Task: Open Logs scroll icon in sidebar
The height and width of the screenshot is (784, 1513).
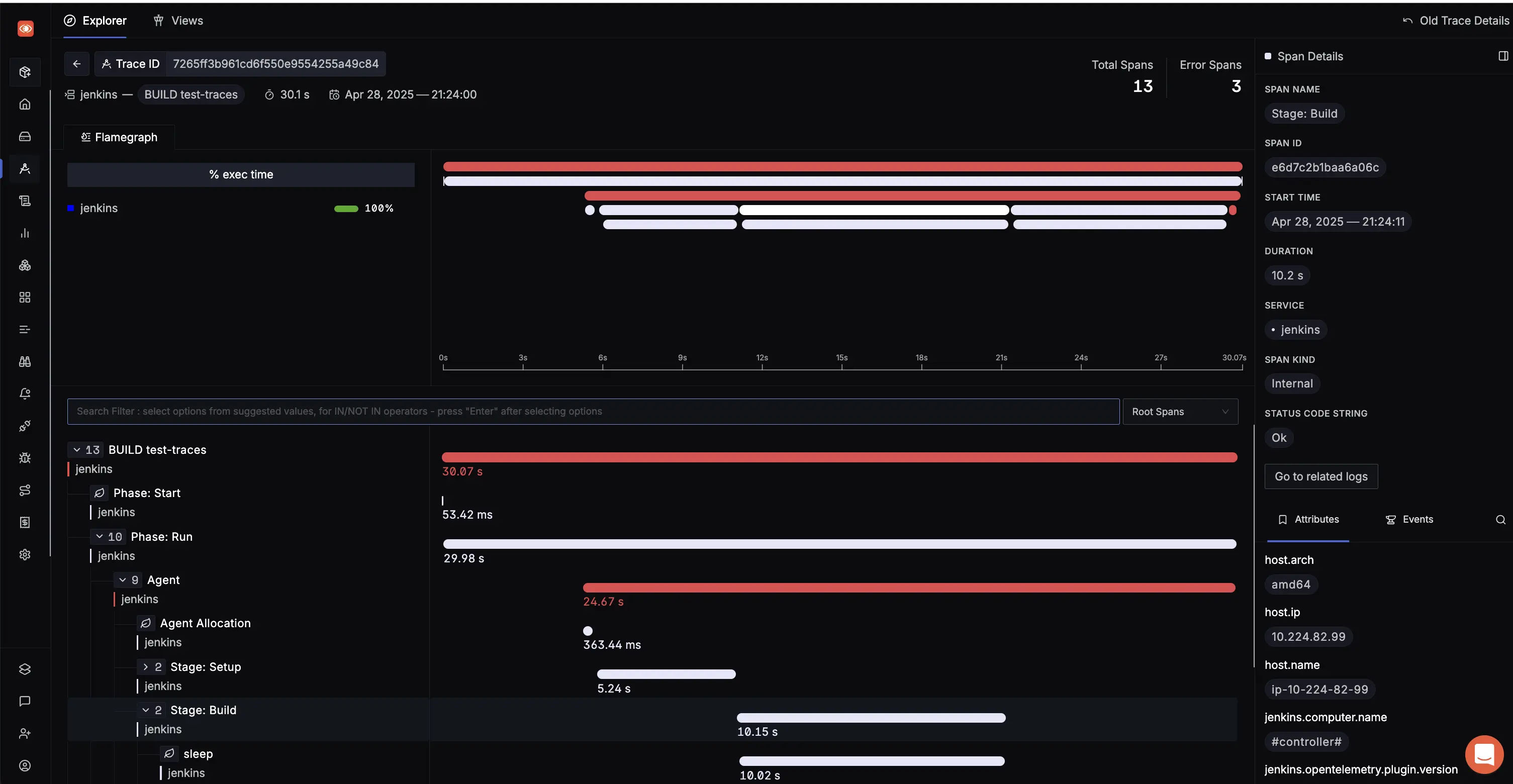Action: tap(25, 201)
